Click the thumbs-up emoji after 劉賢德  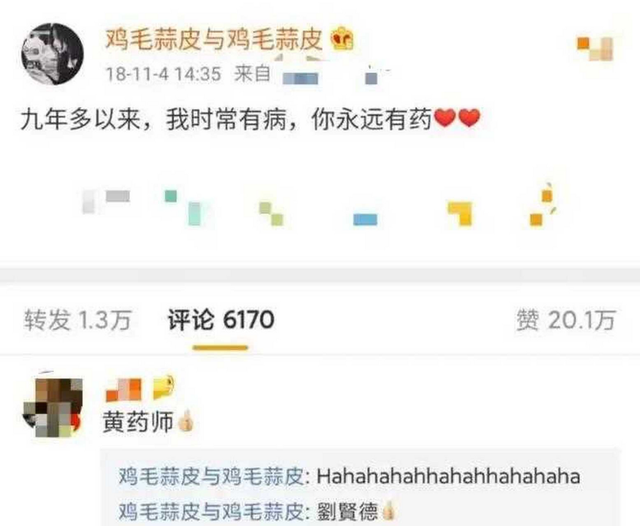point(389,511)
